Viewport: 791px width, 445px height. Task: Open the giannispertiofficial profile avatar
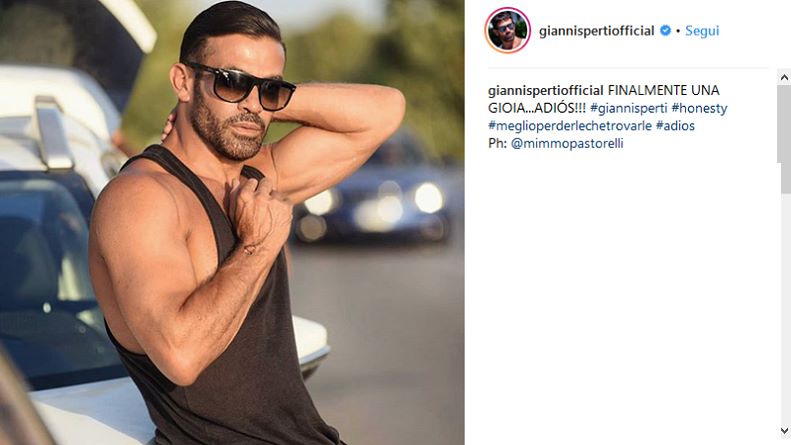(x=507, y=30)
